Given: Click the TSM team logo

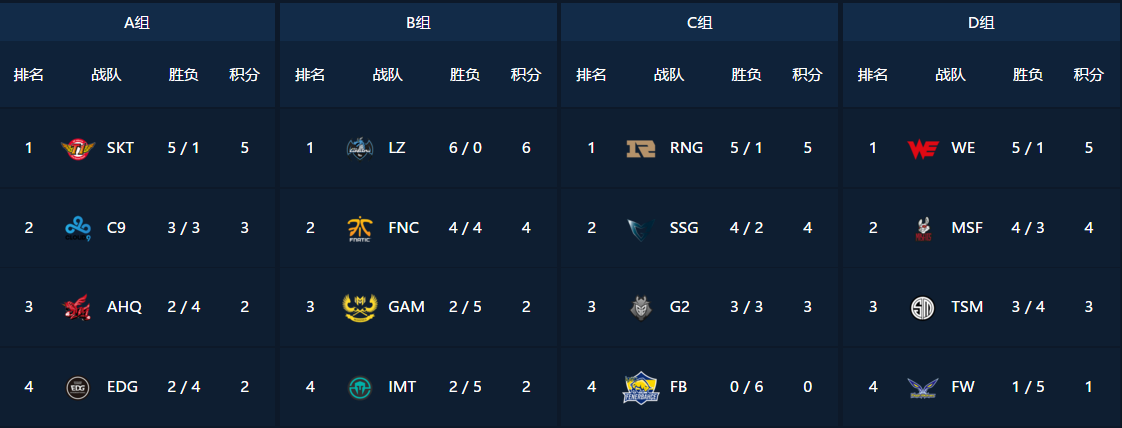Looking at the screenshot, I should point(922,307).
